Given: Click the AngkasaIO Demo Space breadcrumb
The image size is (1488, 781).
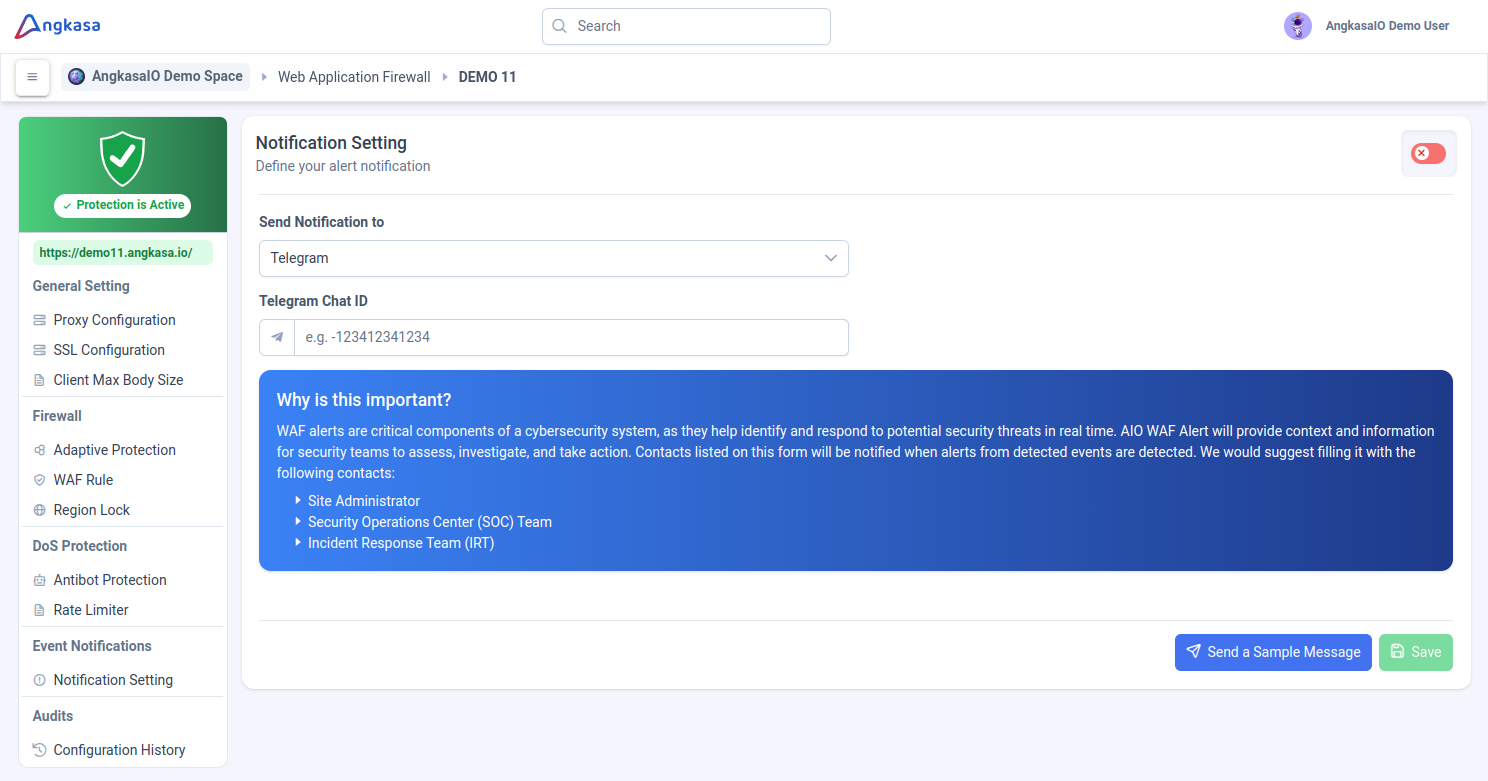Looking at the screenshot, I should point(156,77).
